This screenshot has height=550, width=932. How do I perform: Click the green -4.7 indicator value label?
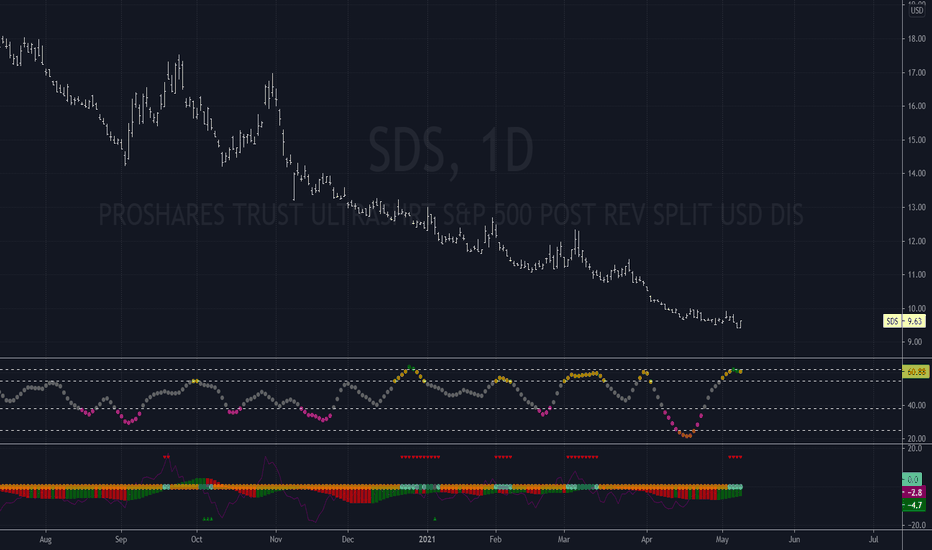(x=914, y=505)
